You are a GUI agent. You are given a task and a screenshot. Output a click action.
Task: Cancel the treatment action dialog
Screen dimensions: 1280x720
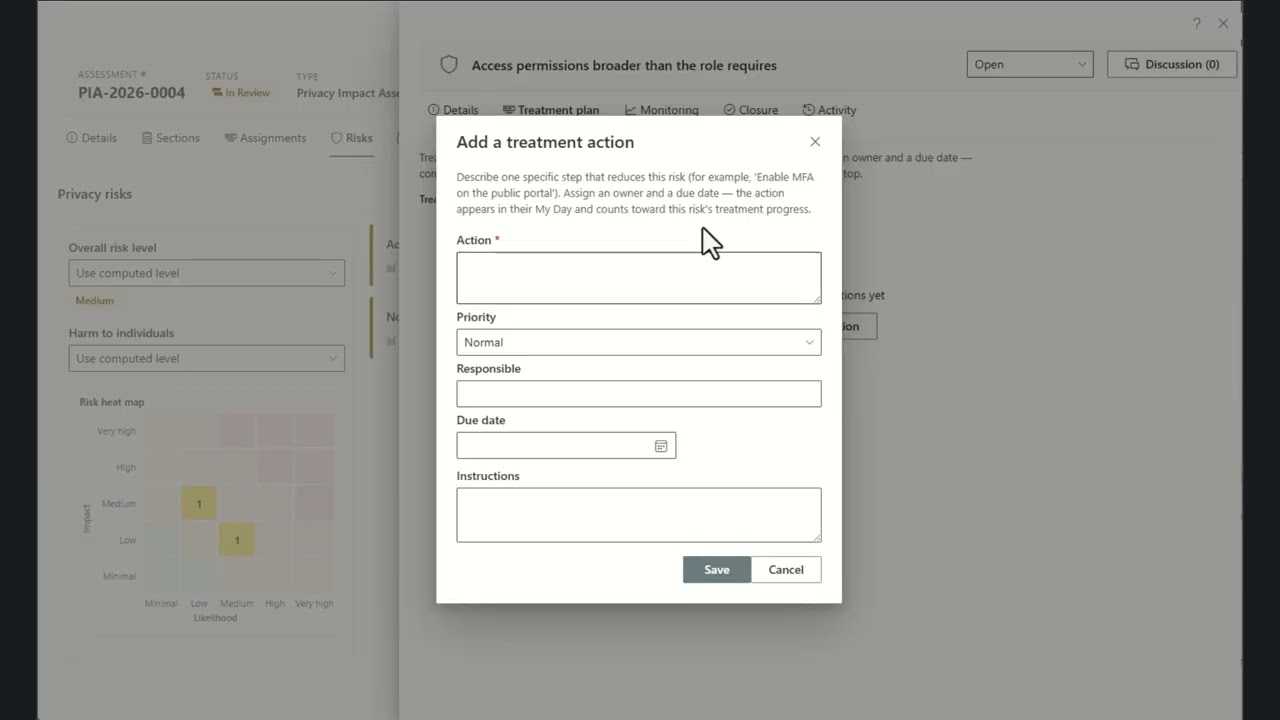pyautogui.click(x=786, y=570)
